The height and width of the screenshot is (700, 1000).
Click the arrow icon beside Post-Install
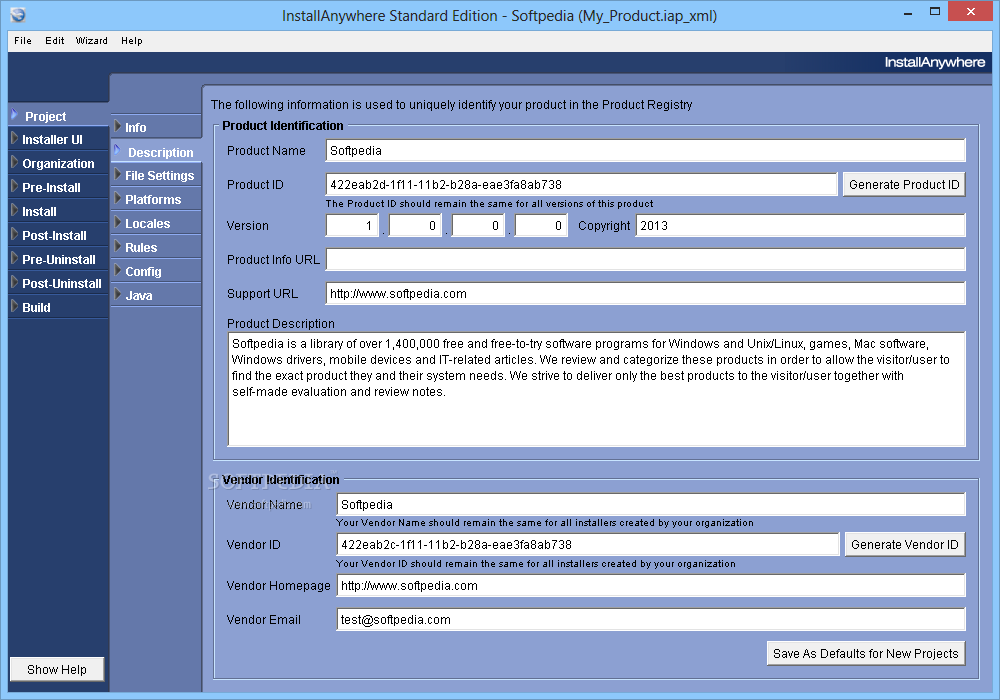[x=15, y=234]
